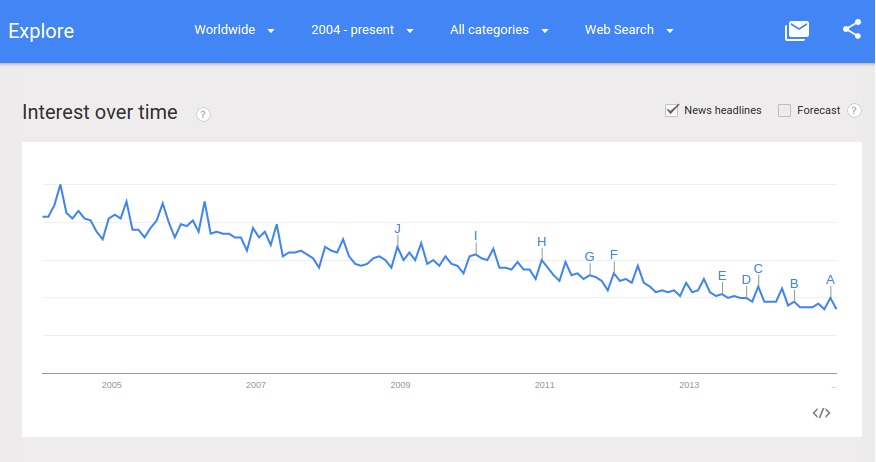Select news headline marker J on chart

(x=398, y=229)
